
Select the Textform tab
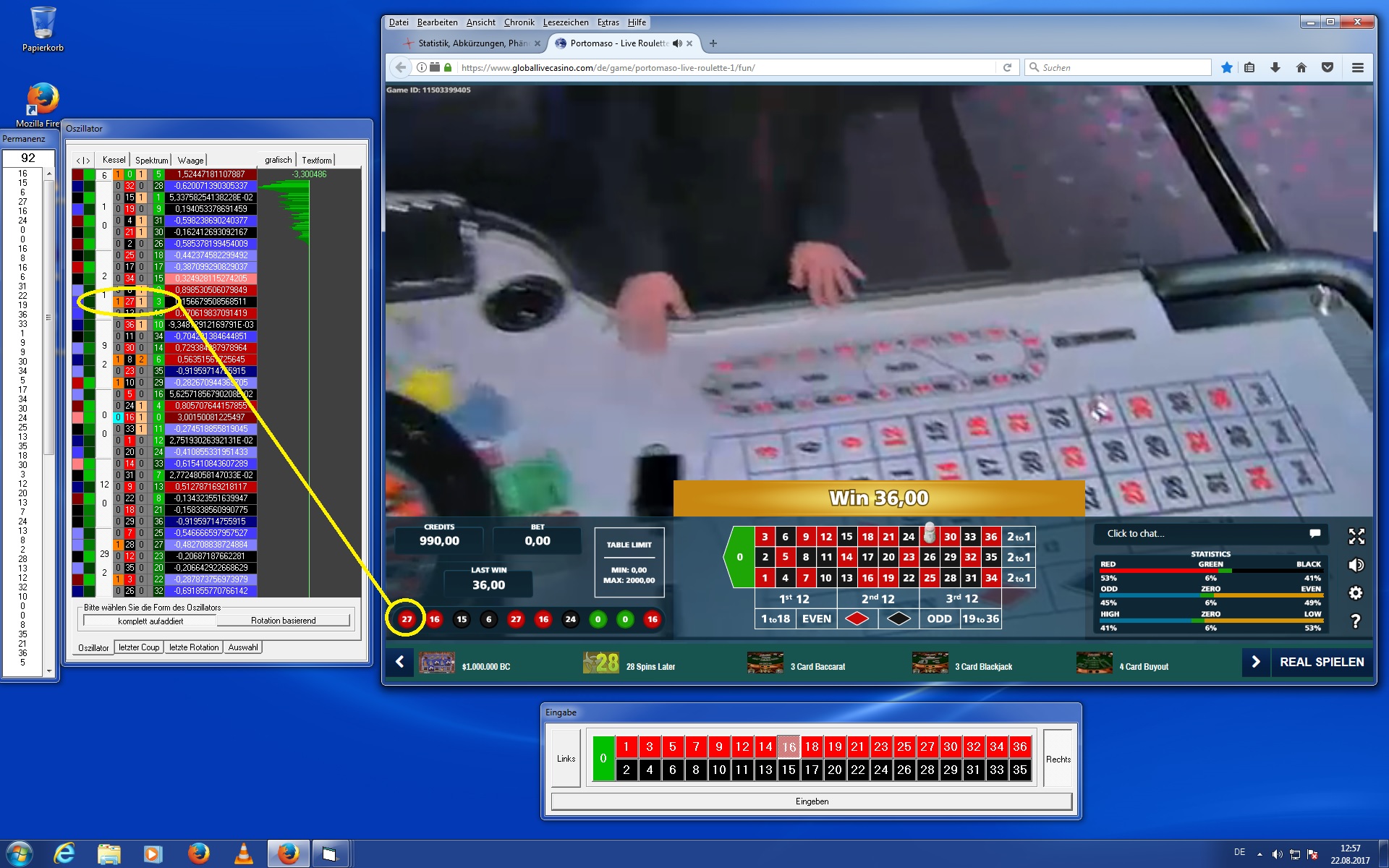[316, 160]
